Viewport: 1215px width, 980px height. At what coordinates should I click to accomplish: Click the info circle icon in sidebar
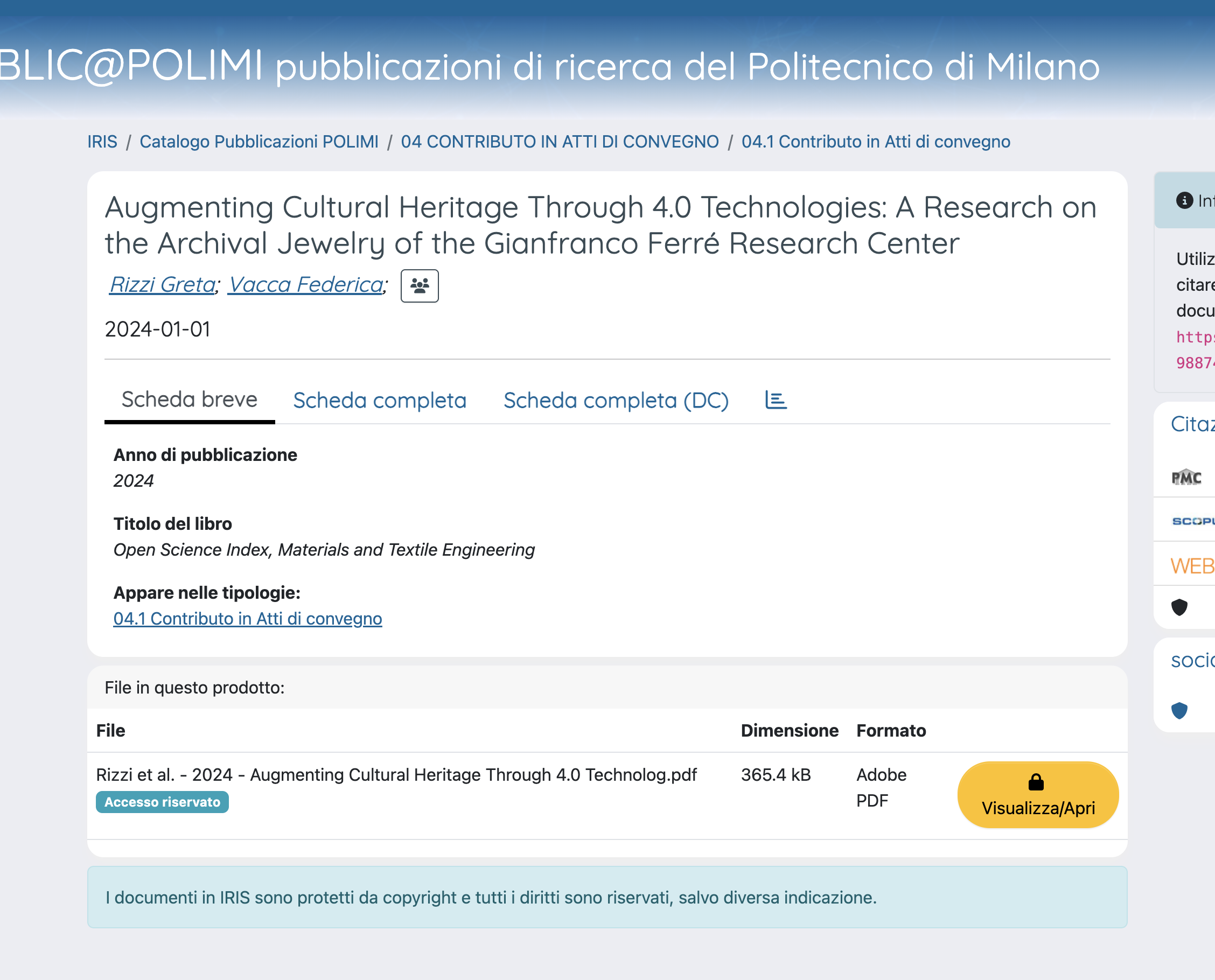point(1184,200)
